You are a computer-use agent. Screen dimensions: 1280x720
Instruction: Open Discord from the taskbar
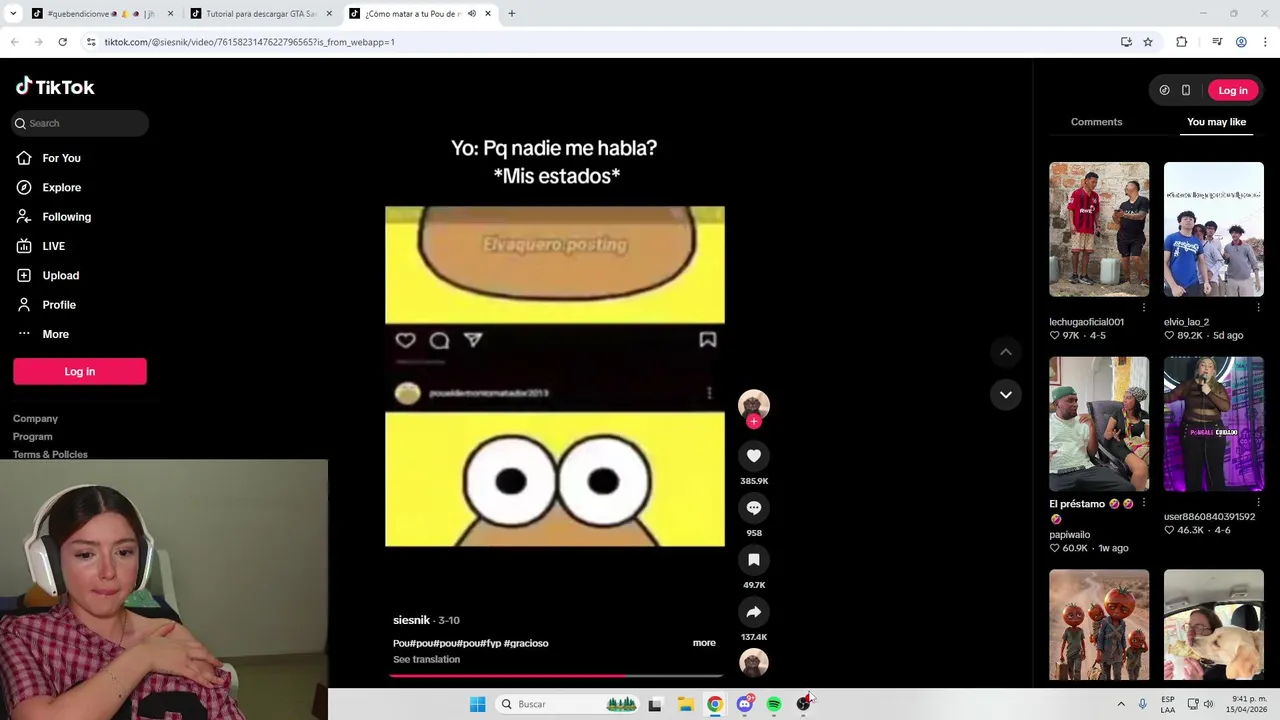point(745,704)
